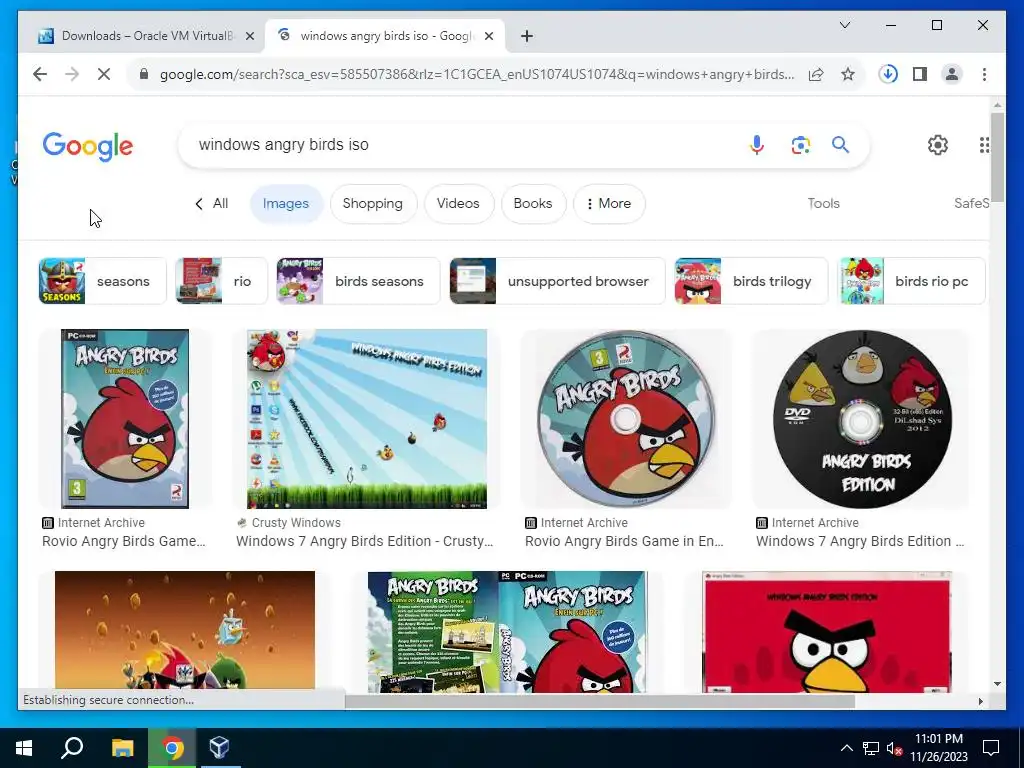This screenshot has width=1024, height=768.
Task: Open the Angry Birds game disc image
Action: click(x=626, y=419)
